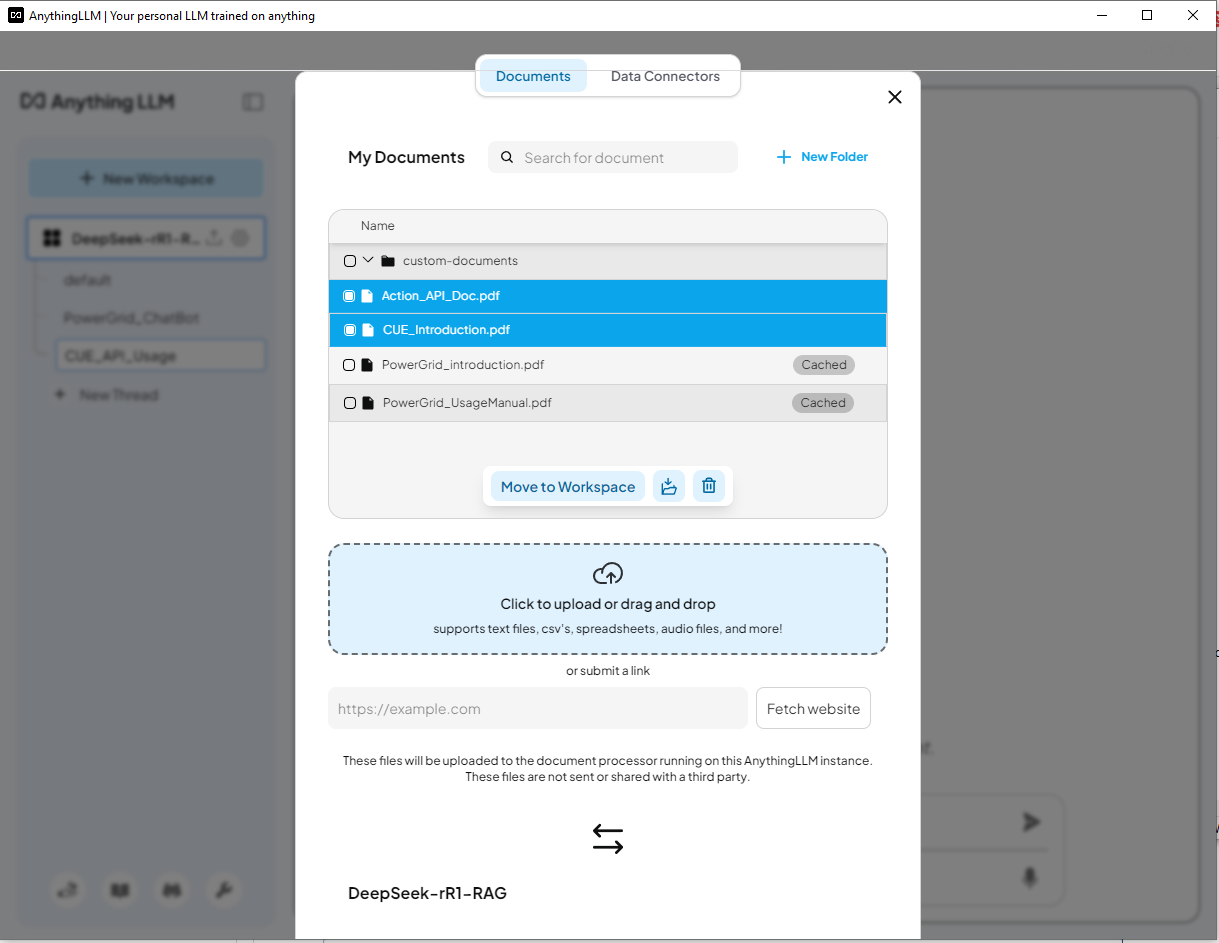Check the PowerGrid_UsageManual.pdf checkbox
Viewport: 1219px width, 943px height.
click(349, 403)
